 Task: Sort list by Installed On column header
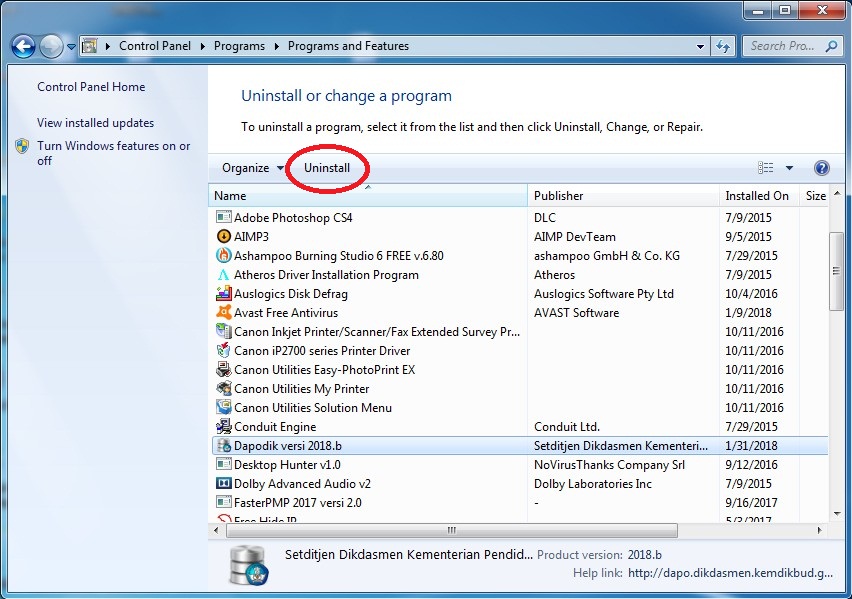point(759,196)
